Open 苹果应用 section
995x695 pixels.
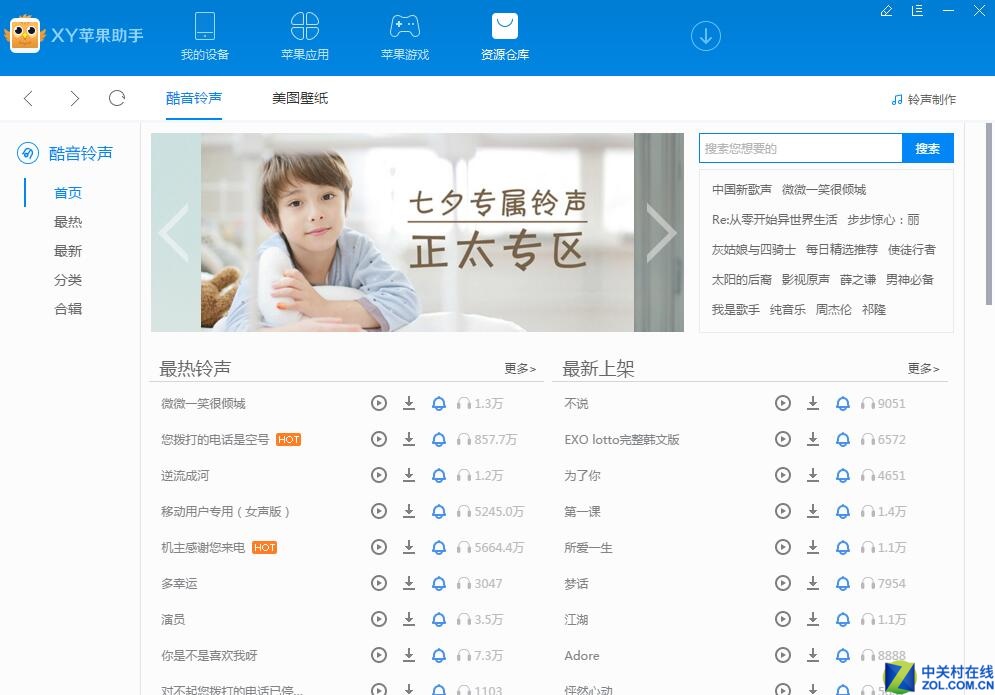coord(305,37)
